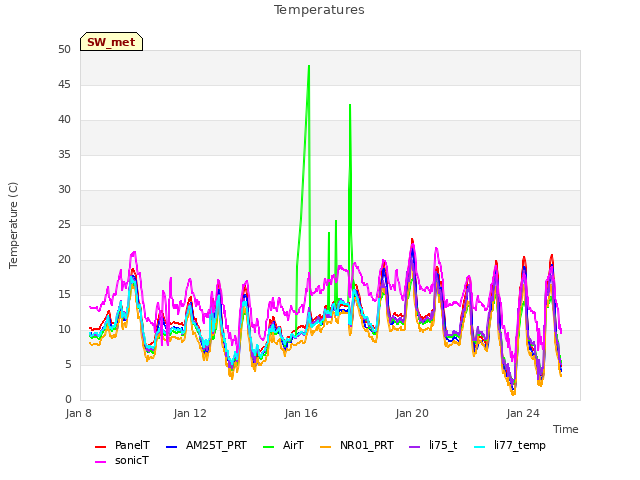Click the Temperature (C) axis label
Screen dimensions: 640x480
13,225
